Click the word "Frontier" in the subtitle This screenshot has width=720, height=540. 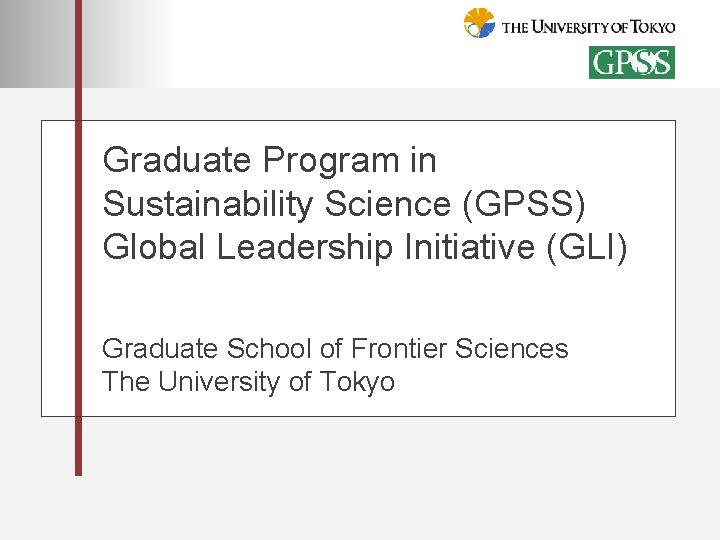point(398,349)
